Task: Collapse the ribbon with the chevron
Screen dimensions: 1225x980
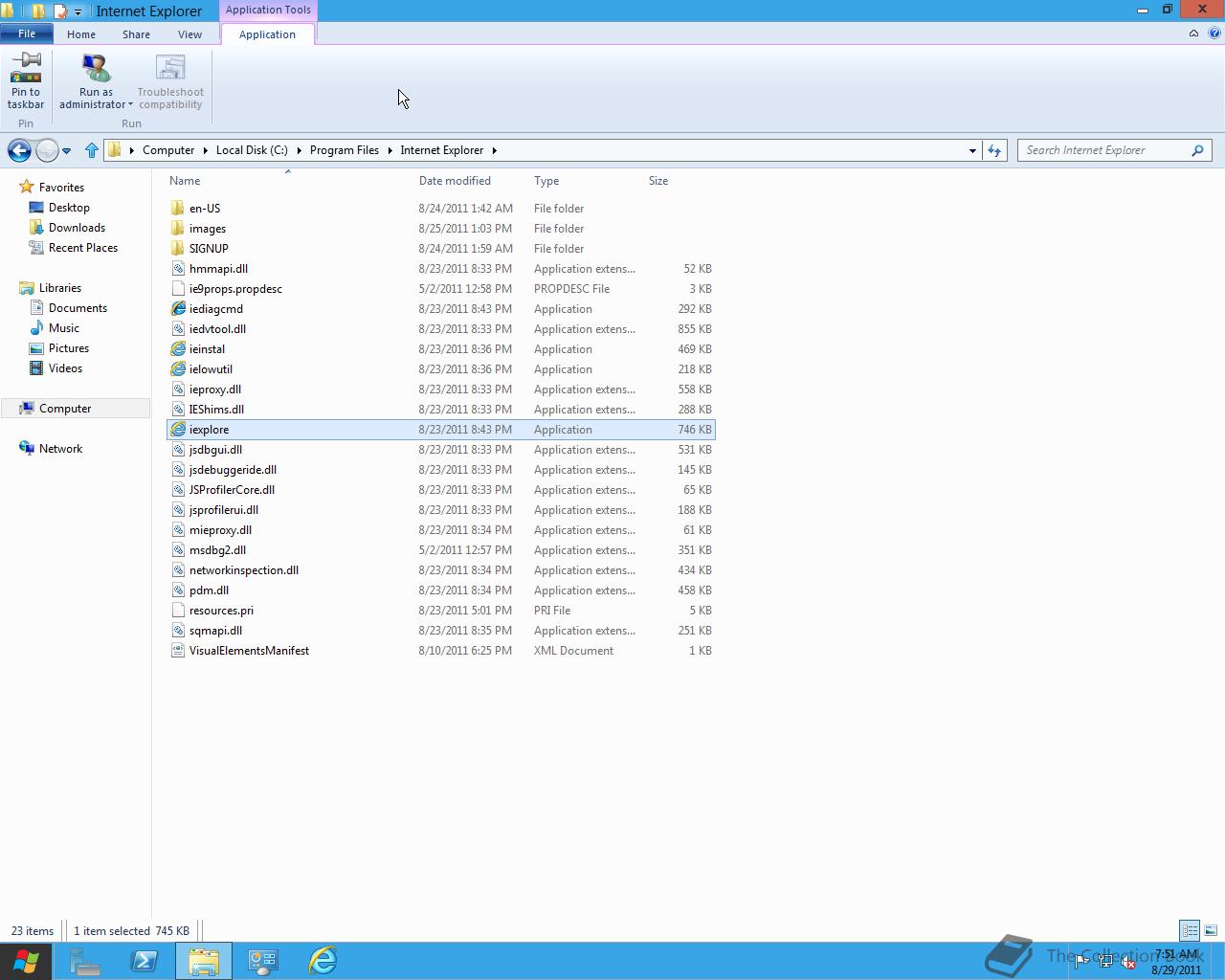Action: point(1193,33)
